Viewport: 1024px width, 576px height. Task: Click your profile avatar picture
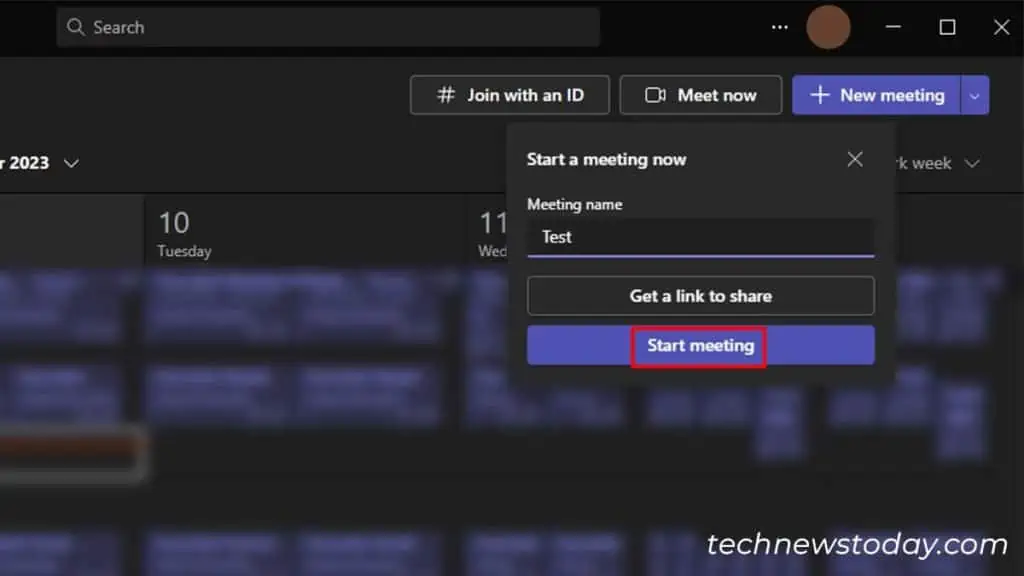pyautogui.click(x=829, y=27)
